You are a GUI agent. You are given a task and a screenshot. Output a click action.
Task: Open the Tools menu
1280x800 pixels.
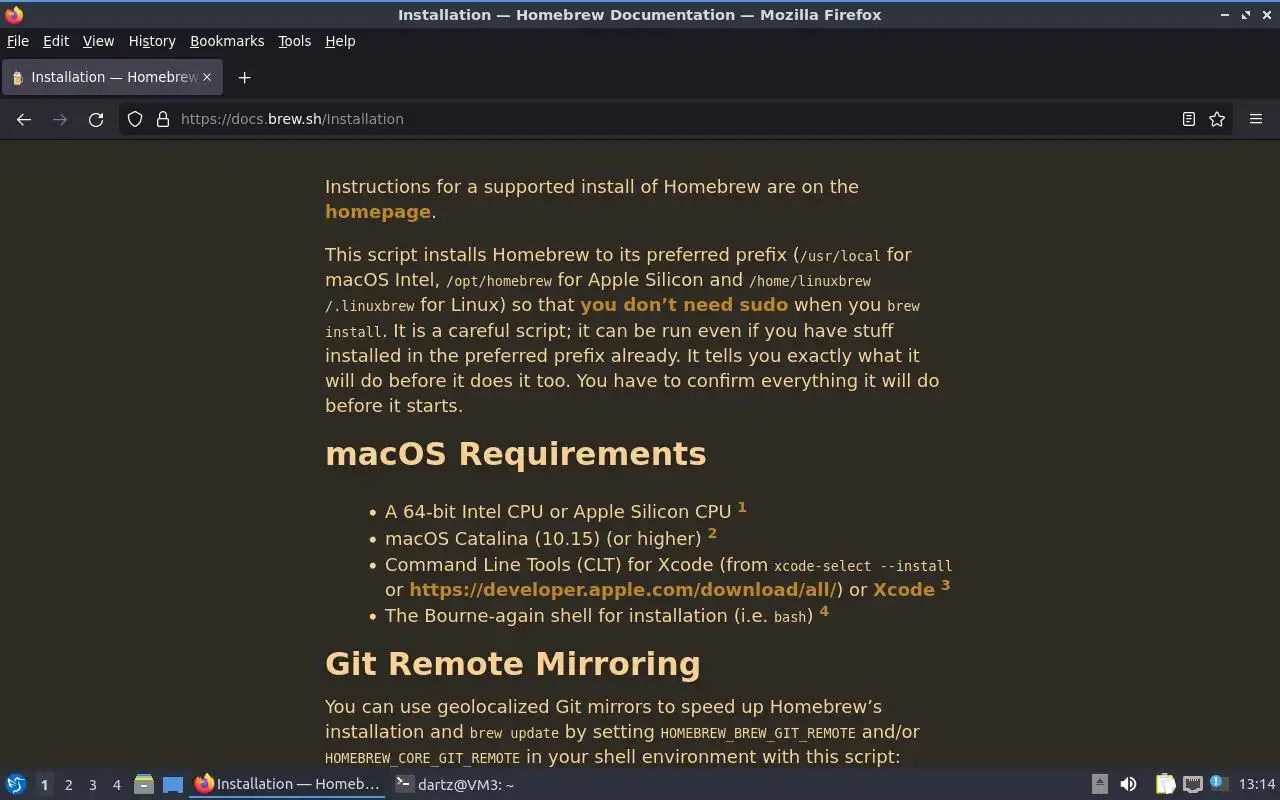[294, 41]
